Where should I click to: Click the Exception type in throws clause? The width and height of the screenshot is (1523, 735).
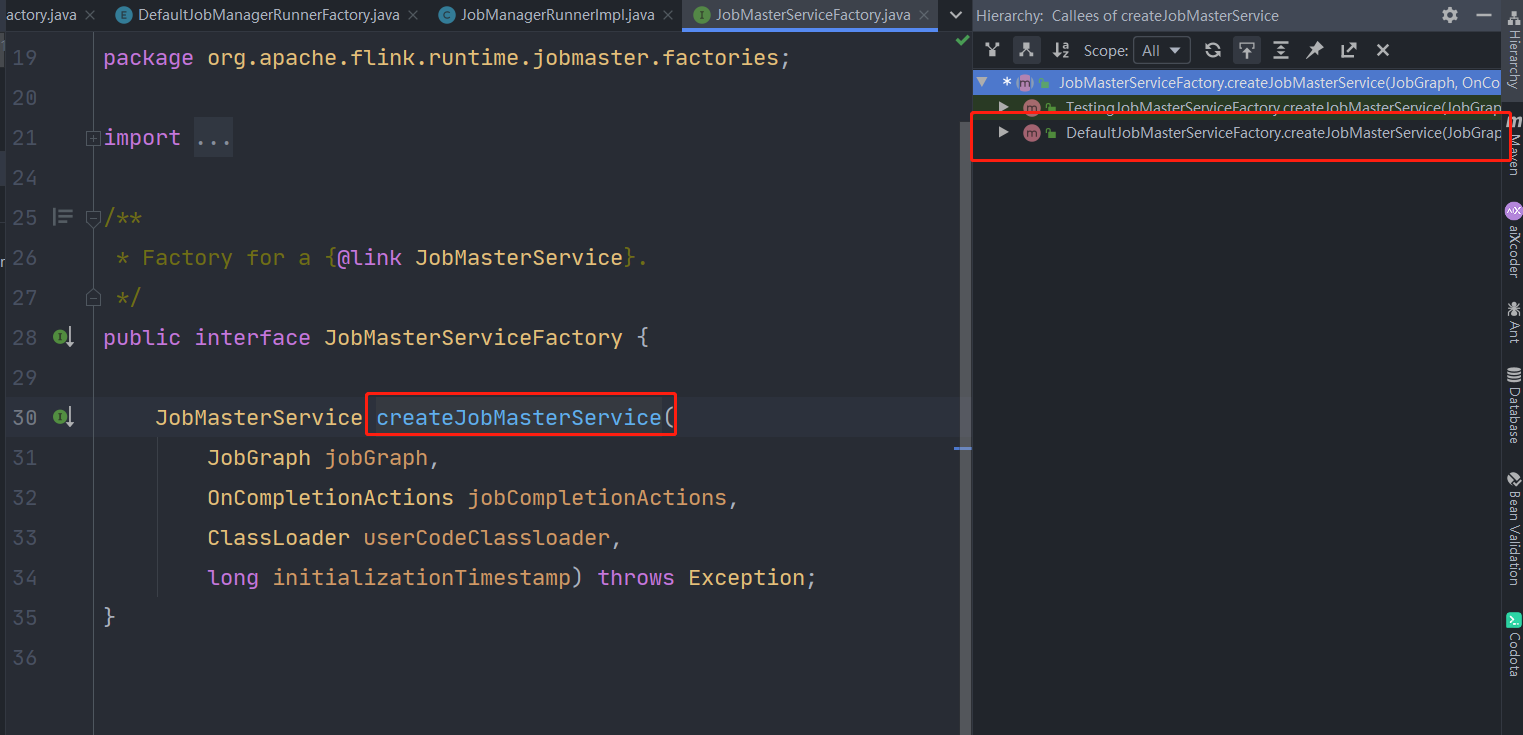coord(746,578)
